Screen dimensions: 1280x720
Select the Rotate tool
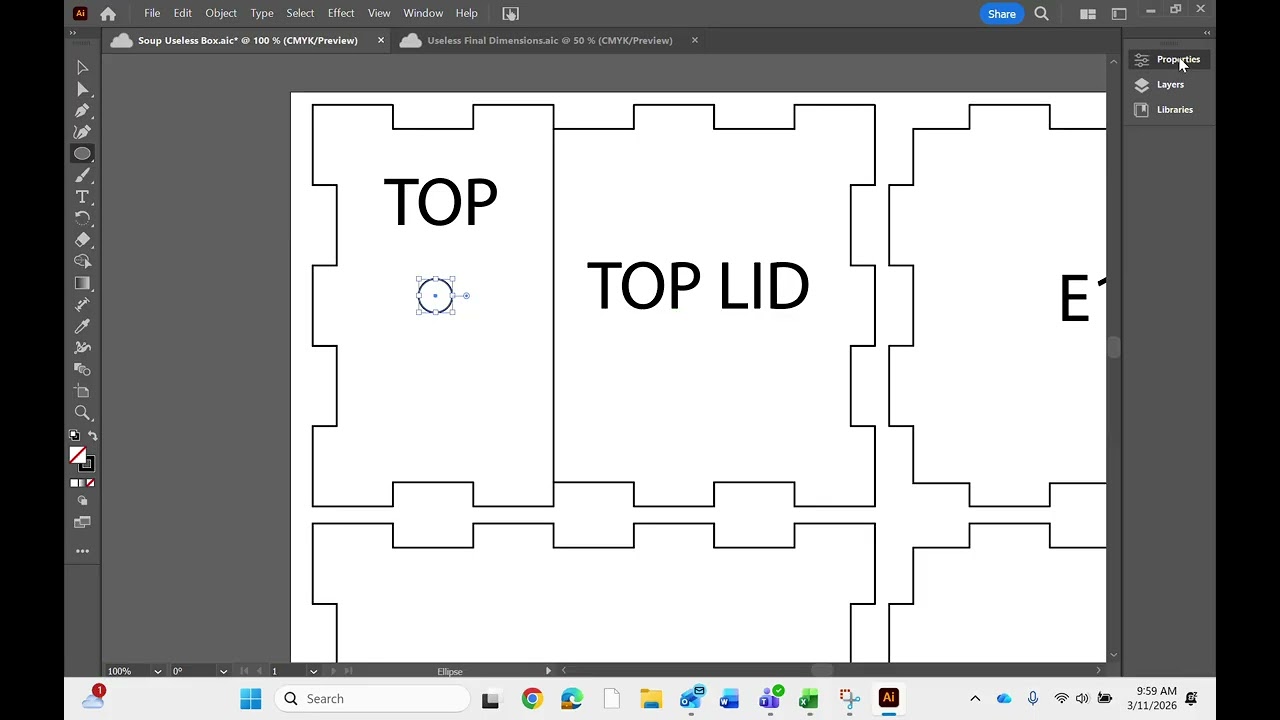pyautogui.click(x=82, y=218)
